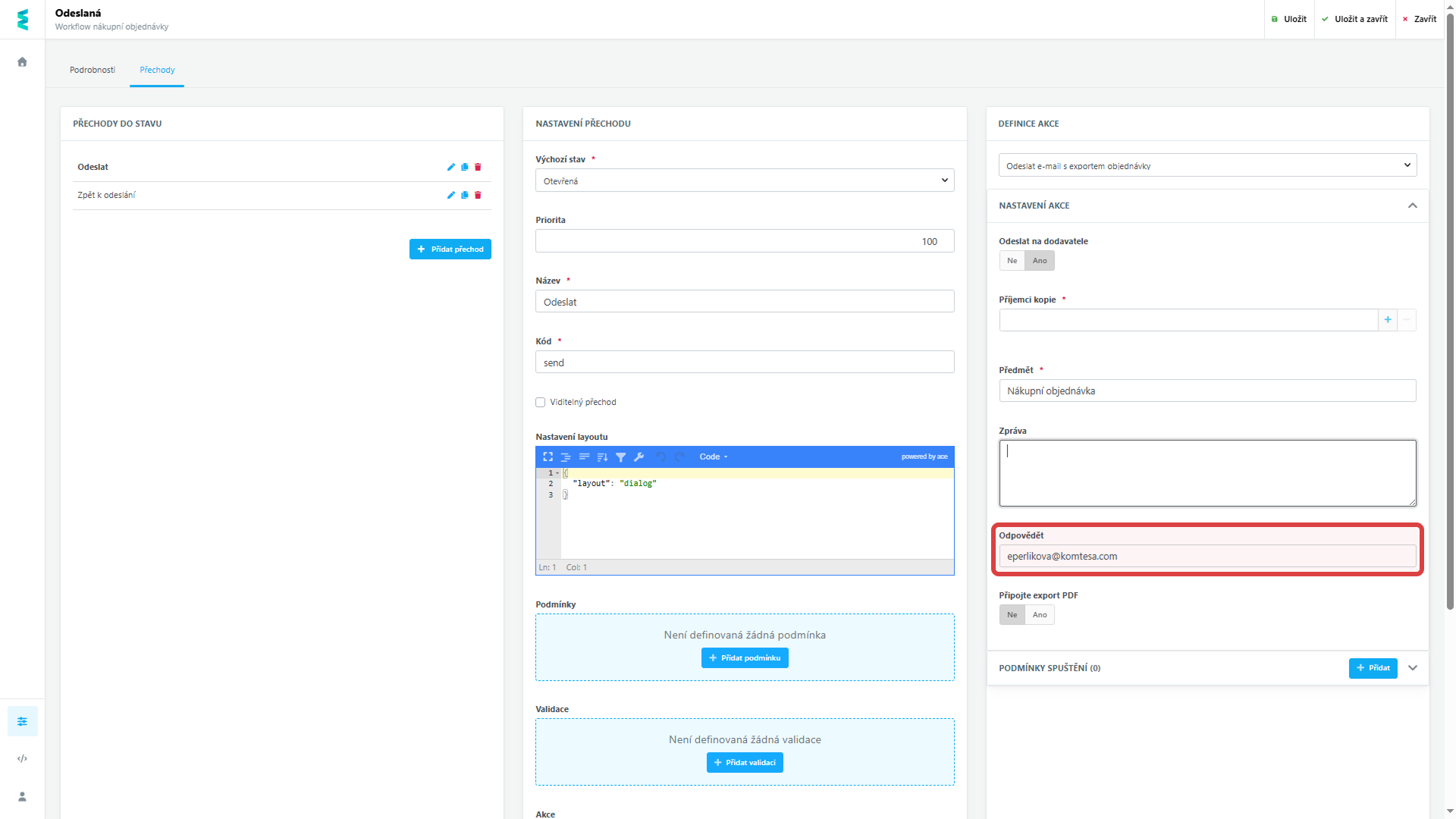Check the Viditelný přechod checkbox
This screenshot has width=1456, height=819.
point(540,402)
